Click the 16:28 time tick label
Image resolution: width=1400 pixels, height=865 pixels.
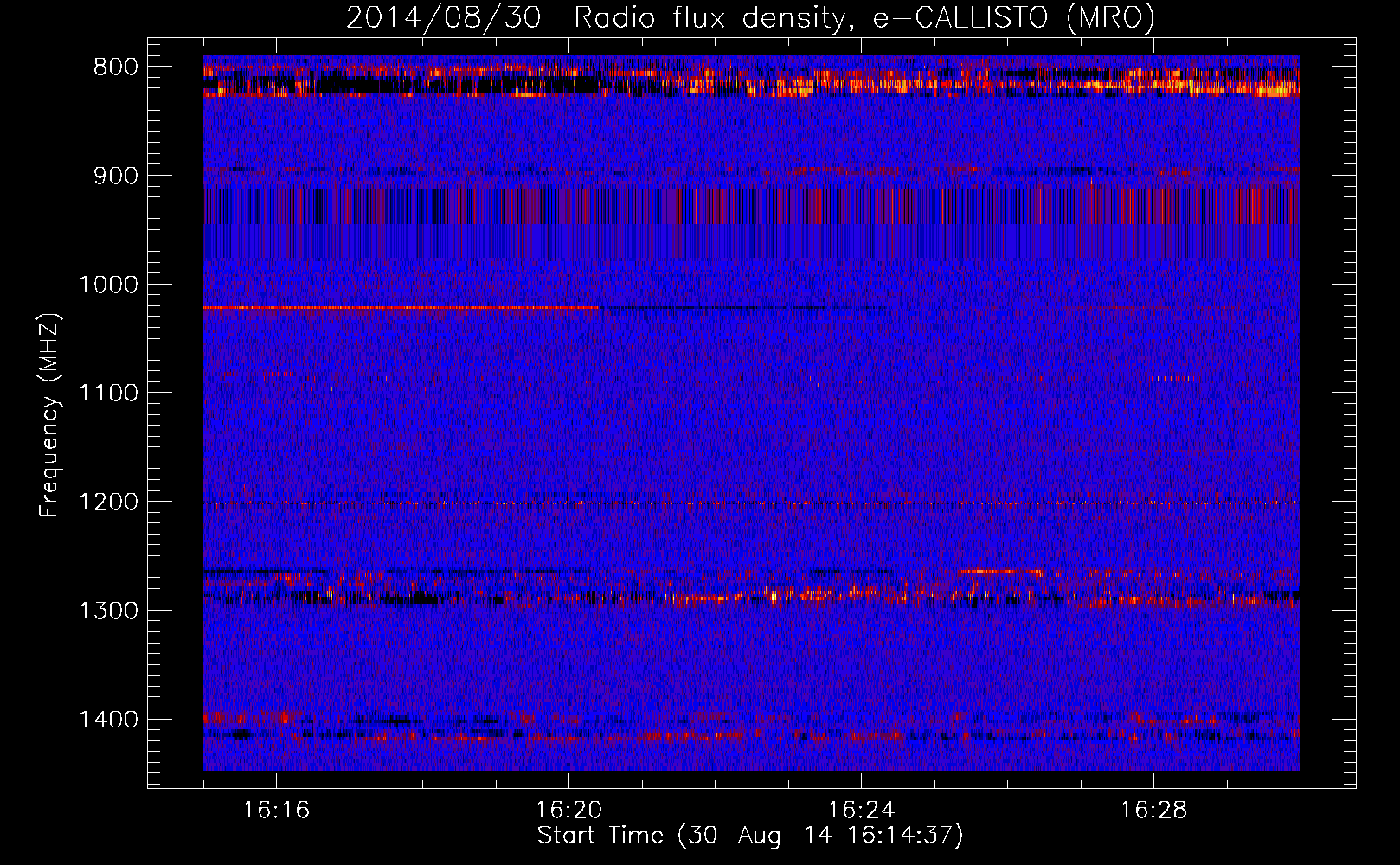[x=1153, y=811]
